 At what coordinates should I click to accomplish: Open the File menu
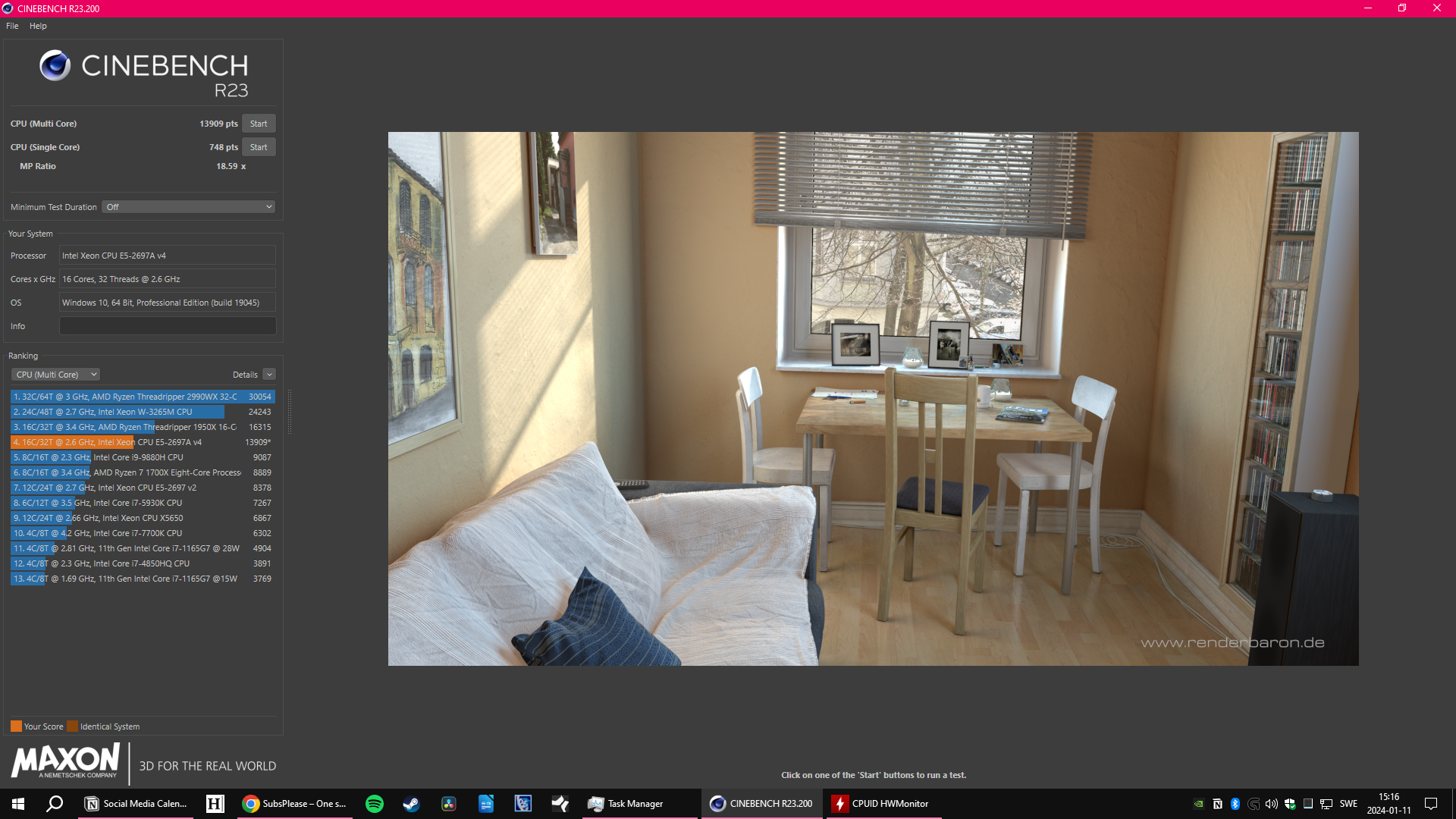[x=12, y=26]
